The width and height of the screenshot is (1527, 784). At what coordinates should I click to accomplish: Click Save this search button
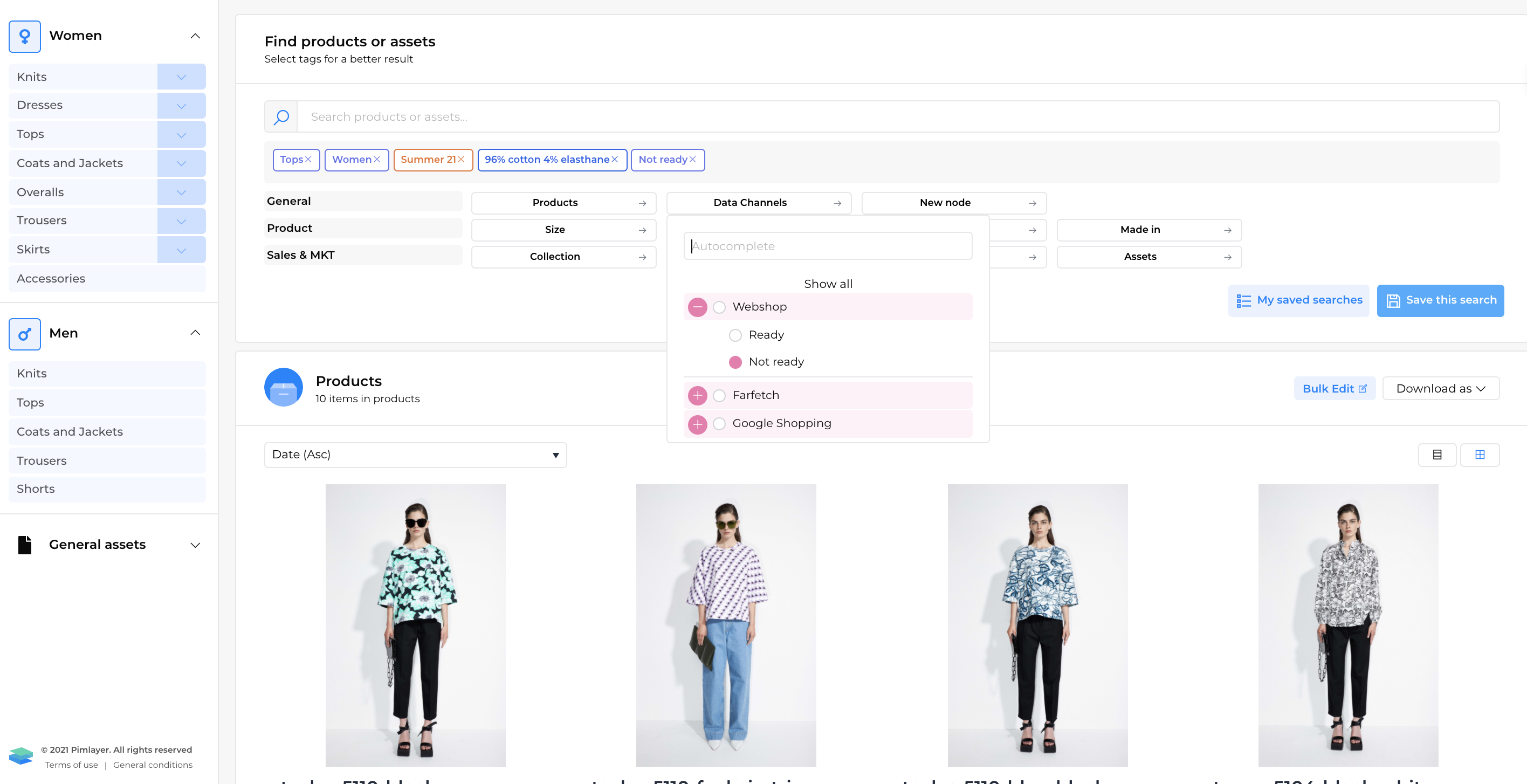click(x=1440, y=300)
